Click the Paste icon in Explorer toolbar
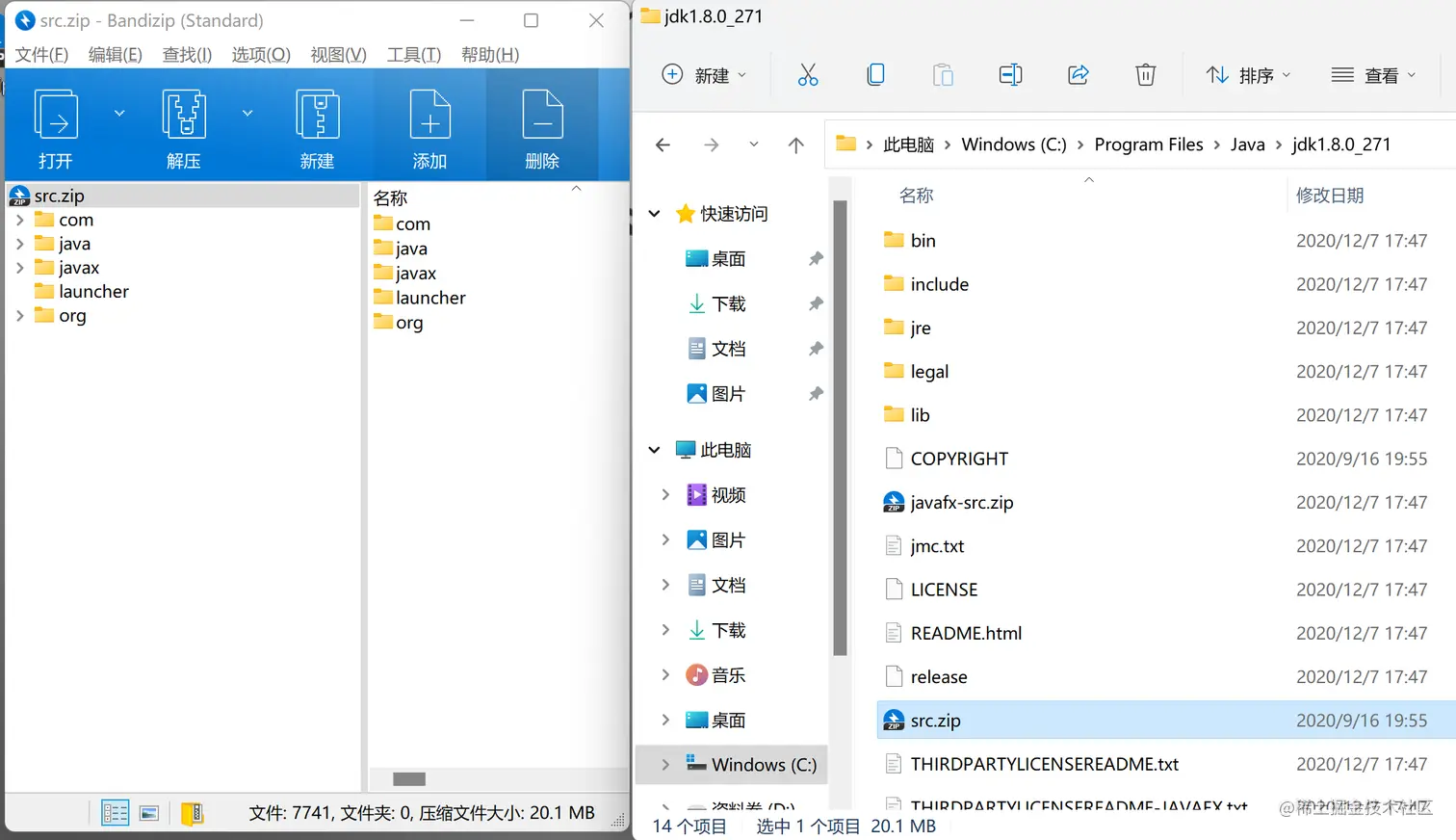 click(x=943, y=75)
